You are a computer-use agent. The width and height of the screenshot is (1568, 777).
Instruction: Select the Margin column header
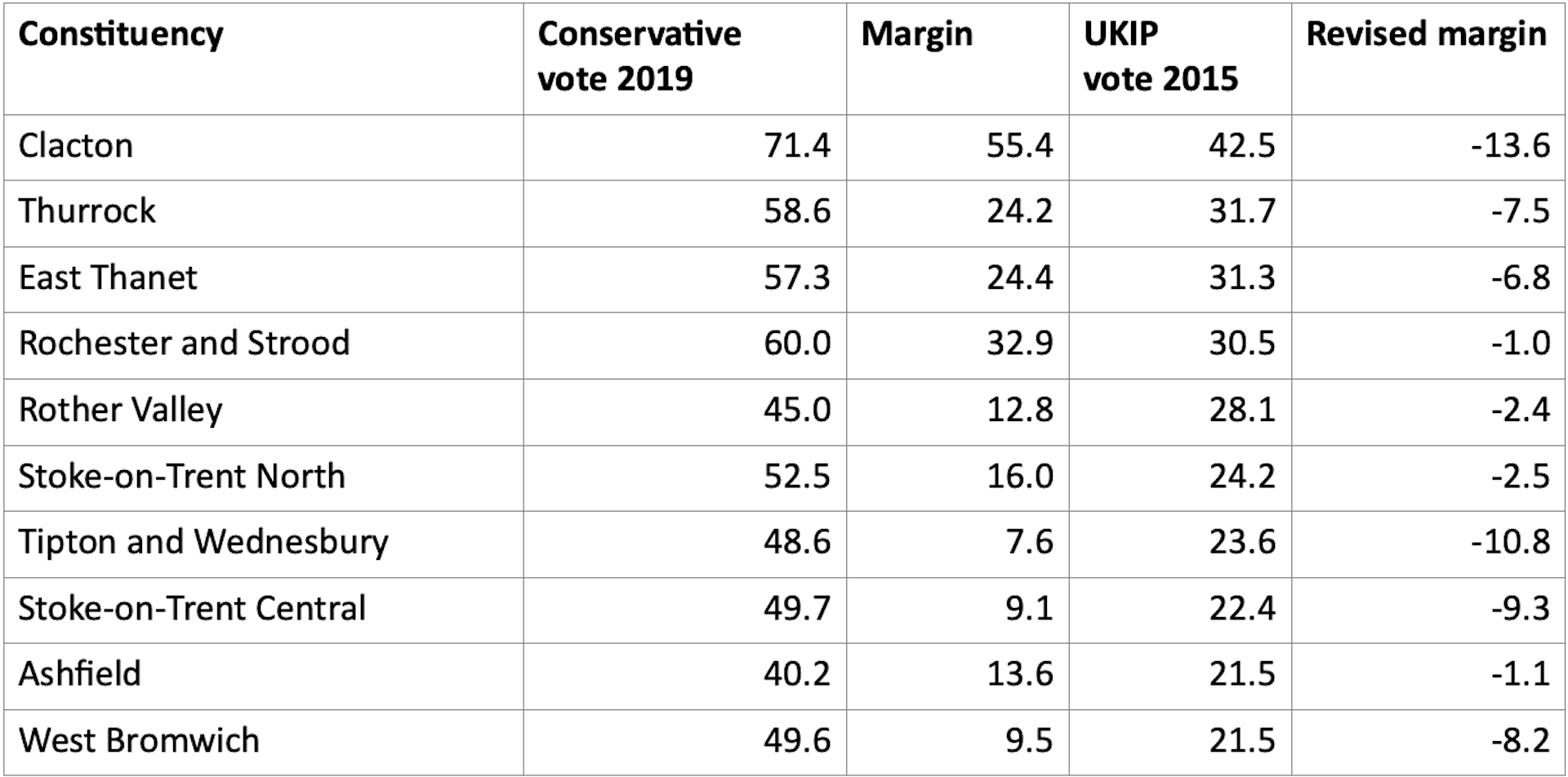coord(916,34)
